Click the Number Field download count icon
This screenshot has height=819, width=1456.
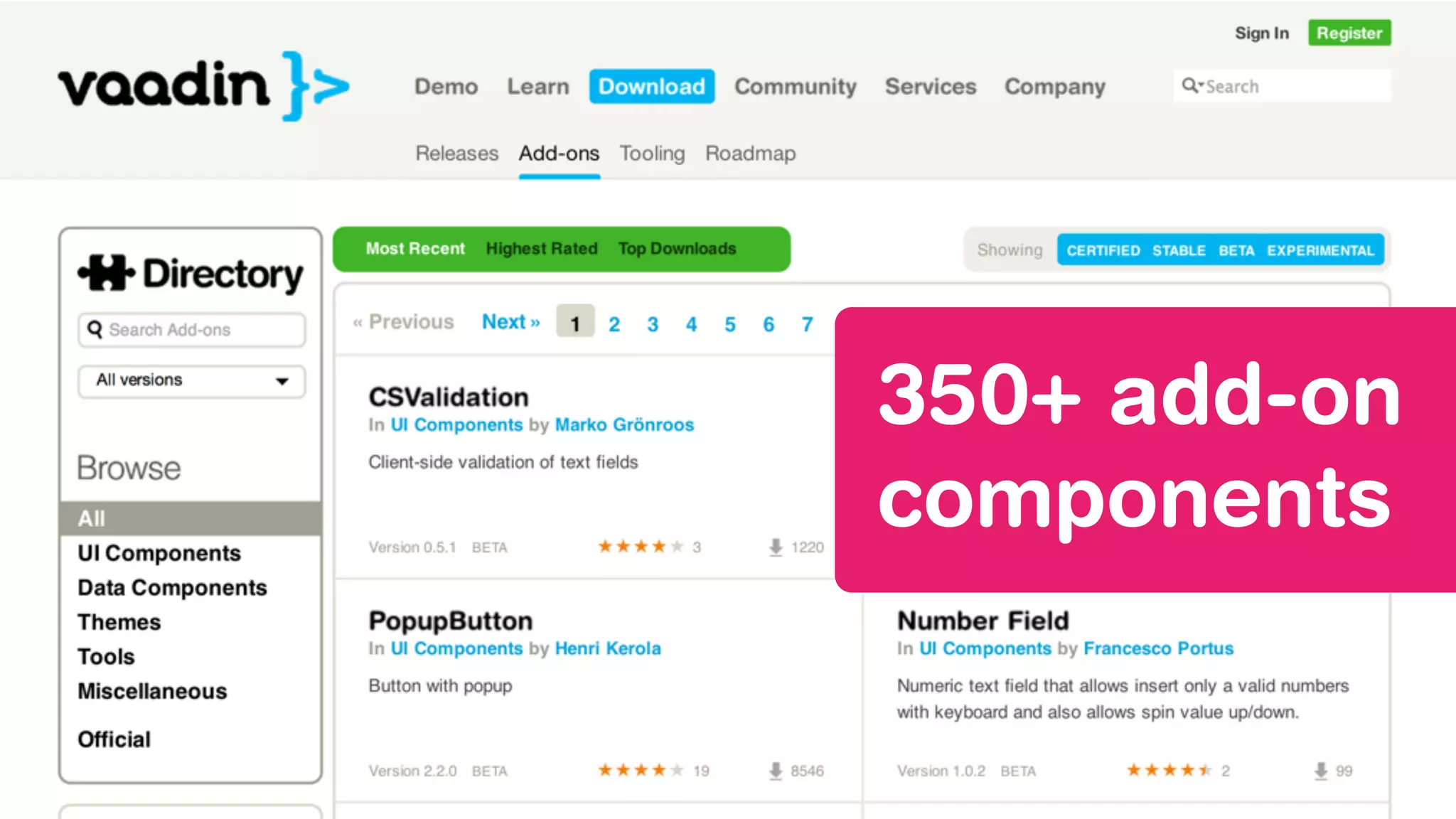click(x=1321, y=771)
